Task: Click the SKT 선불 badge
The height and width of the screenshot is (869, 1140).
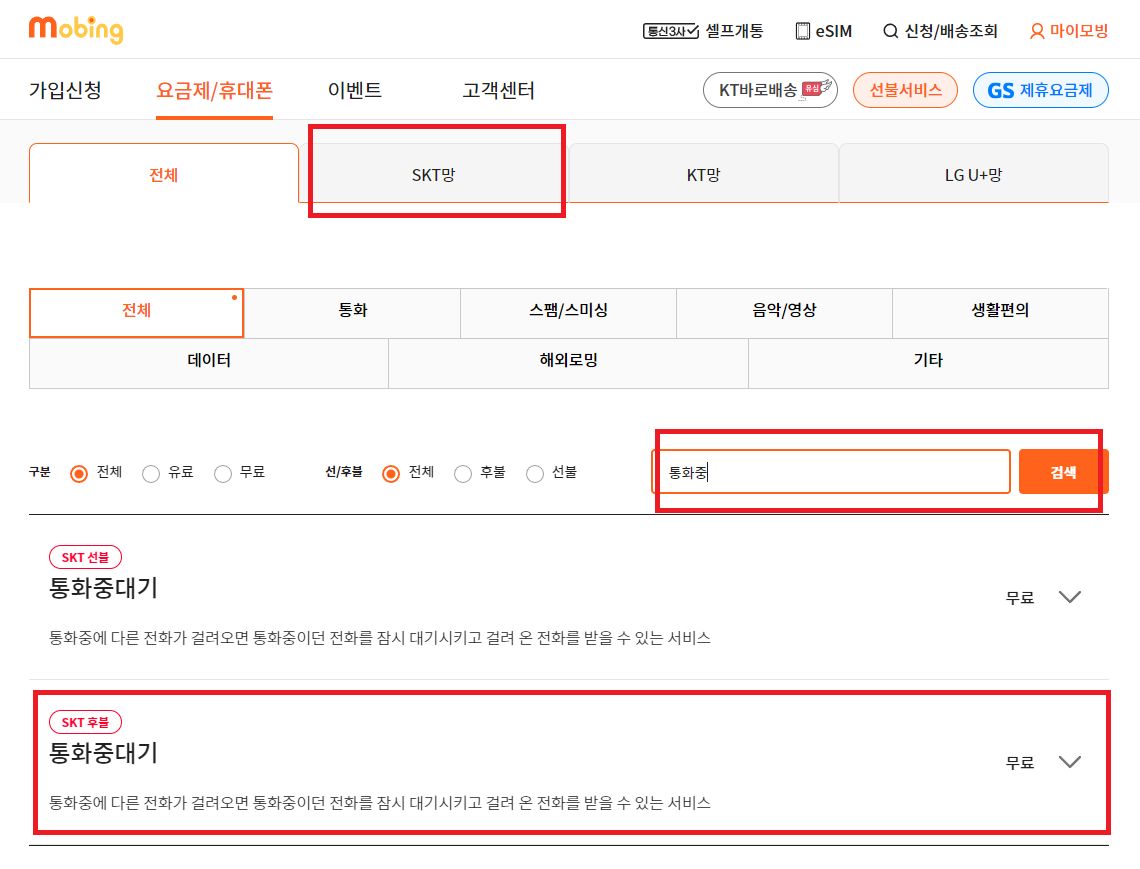Action: [x=85, y=557]
